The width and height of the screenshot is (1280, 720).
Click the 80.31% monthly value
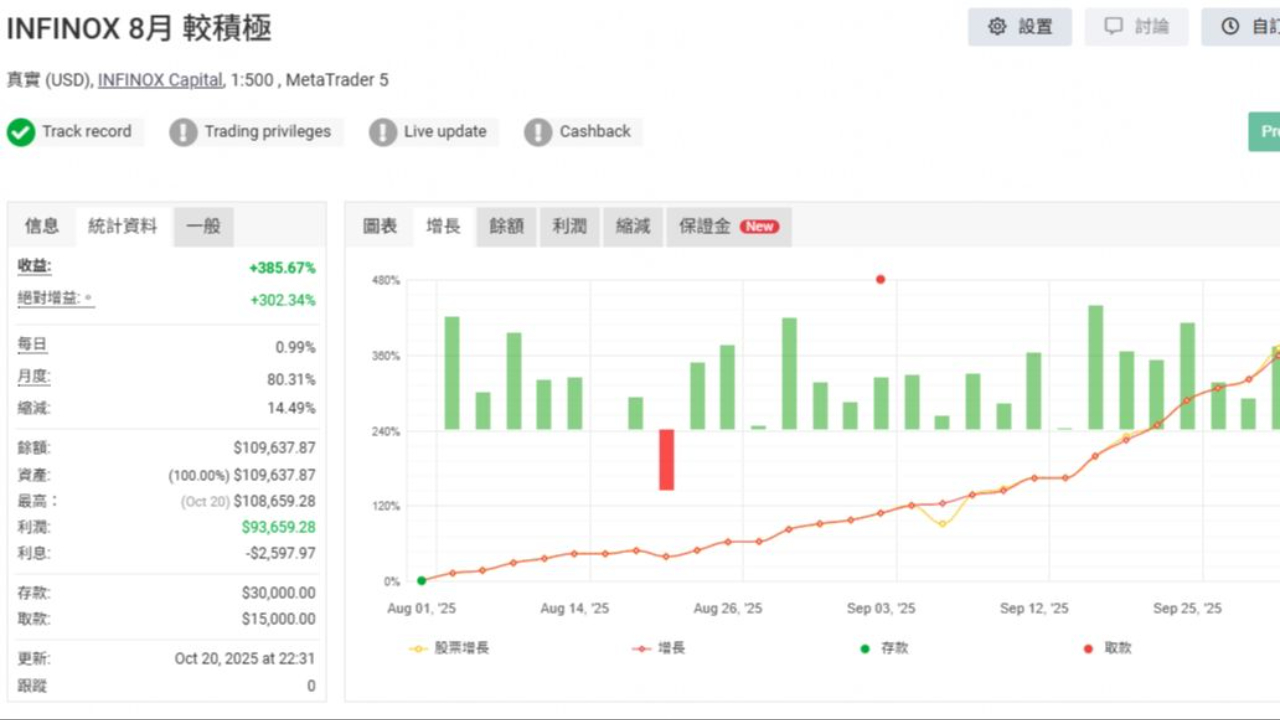tap(291, 379)
